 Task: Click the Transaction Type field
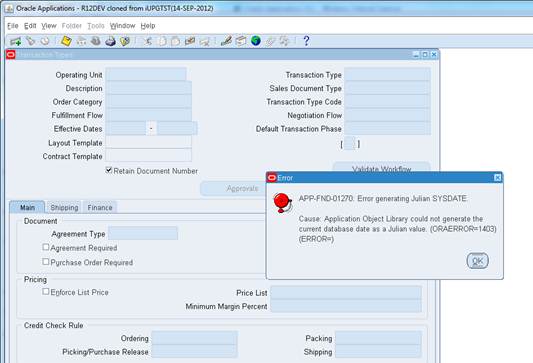[388, 74]
